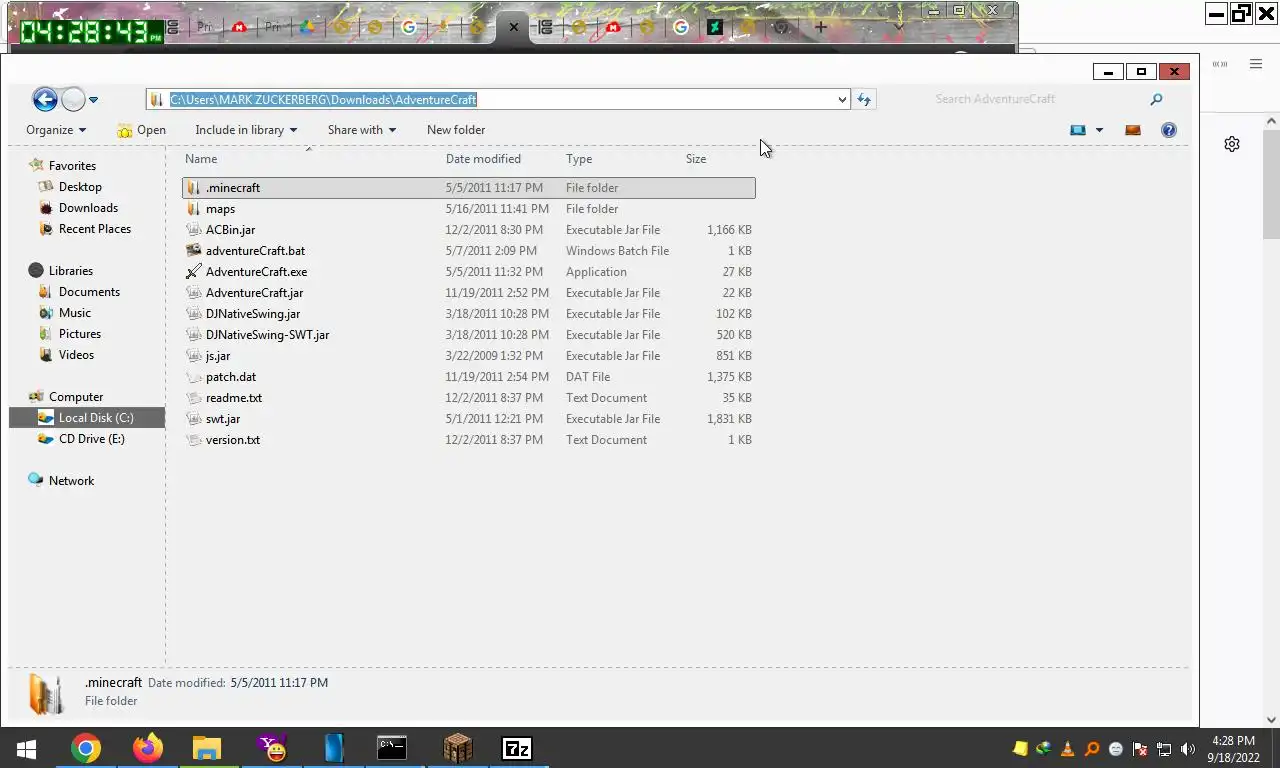The width and height of the screenshot is (1280, 768).
Task: Select the patch.dat file
Action: coord(468,377)
